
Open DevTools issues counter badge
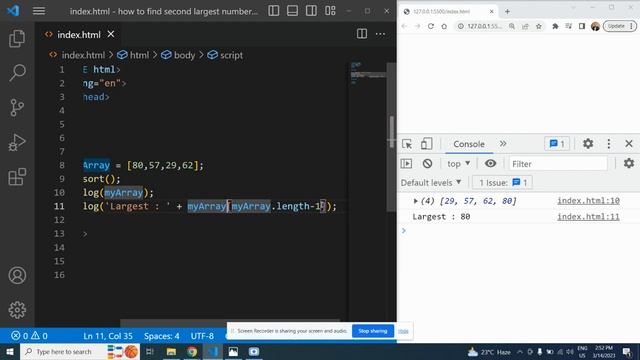[557, 144]
